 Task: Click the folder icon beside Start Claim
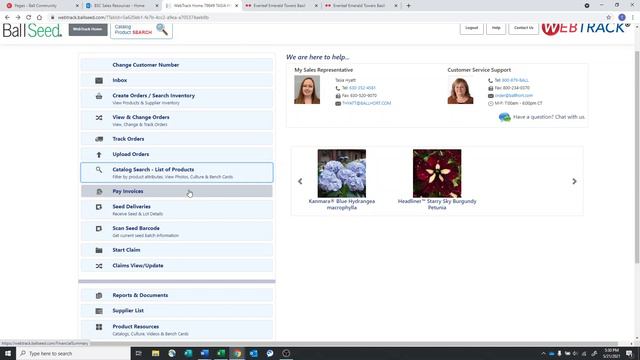coord(99,250)
